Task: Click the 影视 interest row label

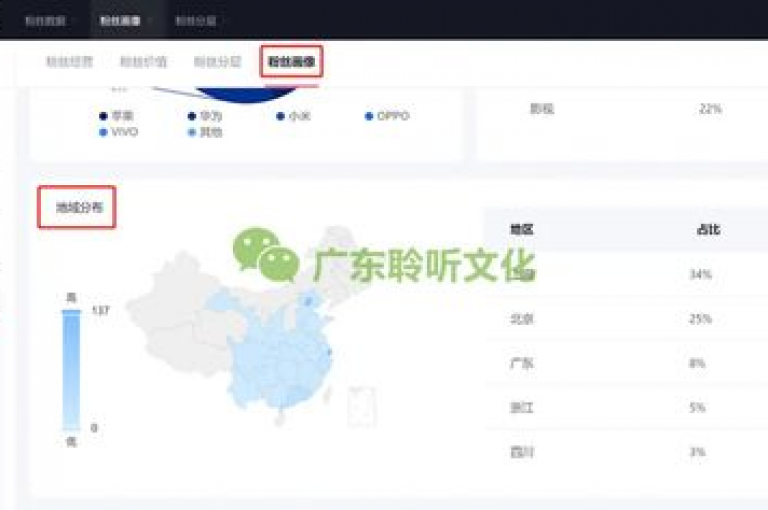Action: click(x=542, y=109)
